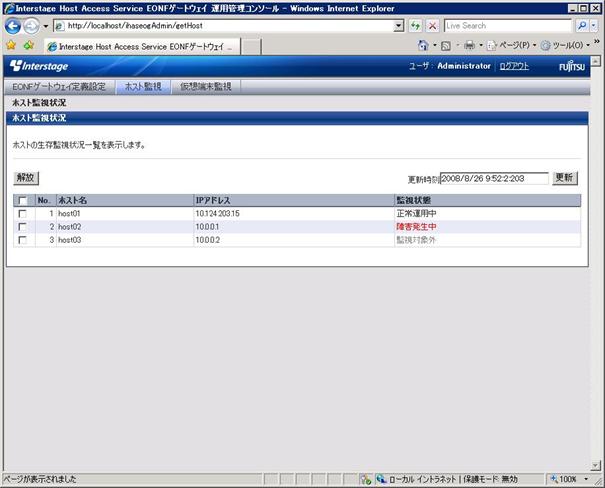605x488 pixels.
Task: Click host name host03
Action: pyautogui.click(x=69, y=240)
